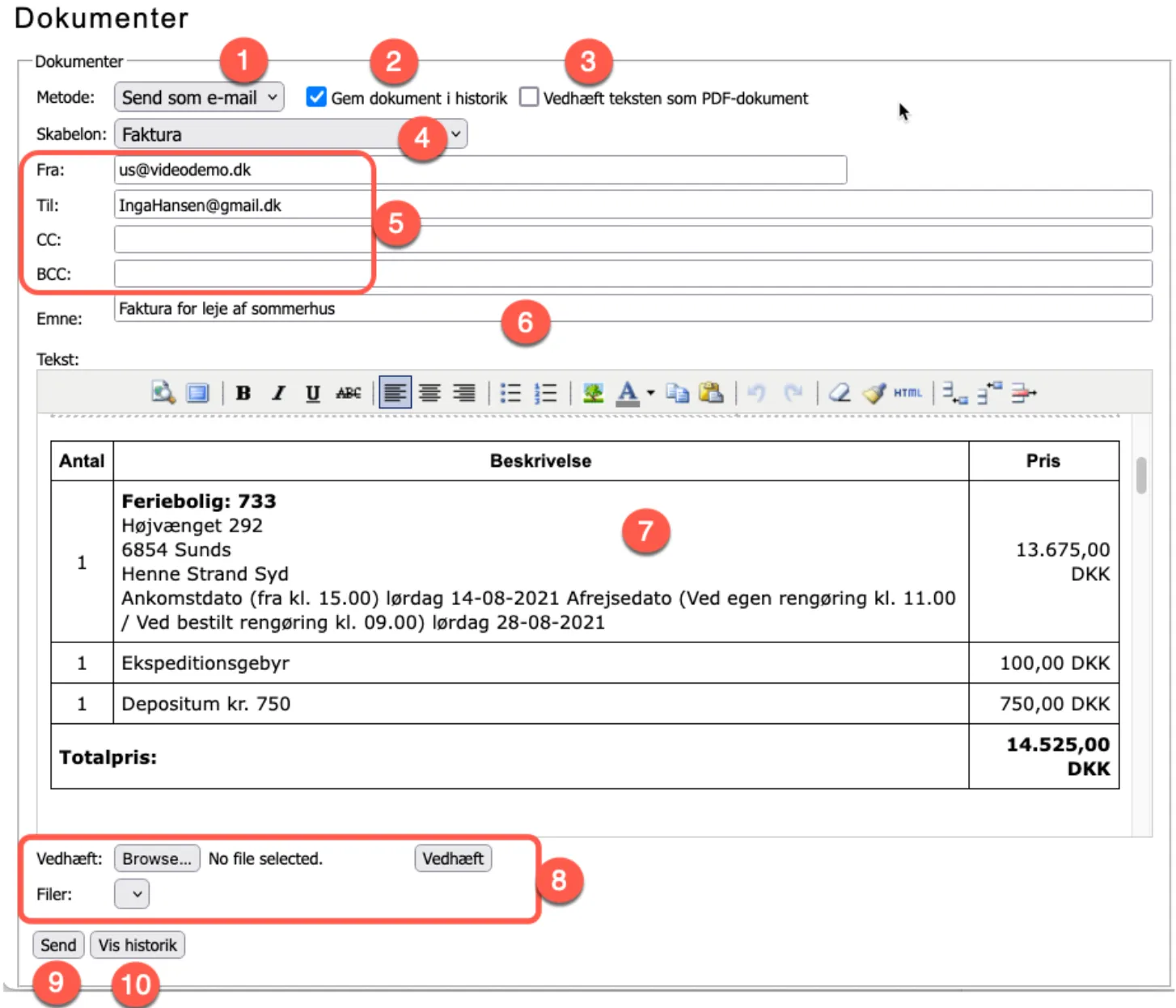Open the Metode dropdown 'Send som e-mail'
The height and width of the screenshot is (1008, 1176).
click(199, 97)
